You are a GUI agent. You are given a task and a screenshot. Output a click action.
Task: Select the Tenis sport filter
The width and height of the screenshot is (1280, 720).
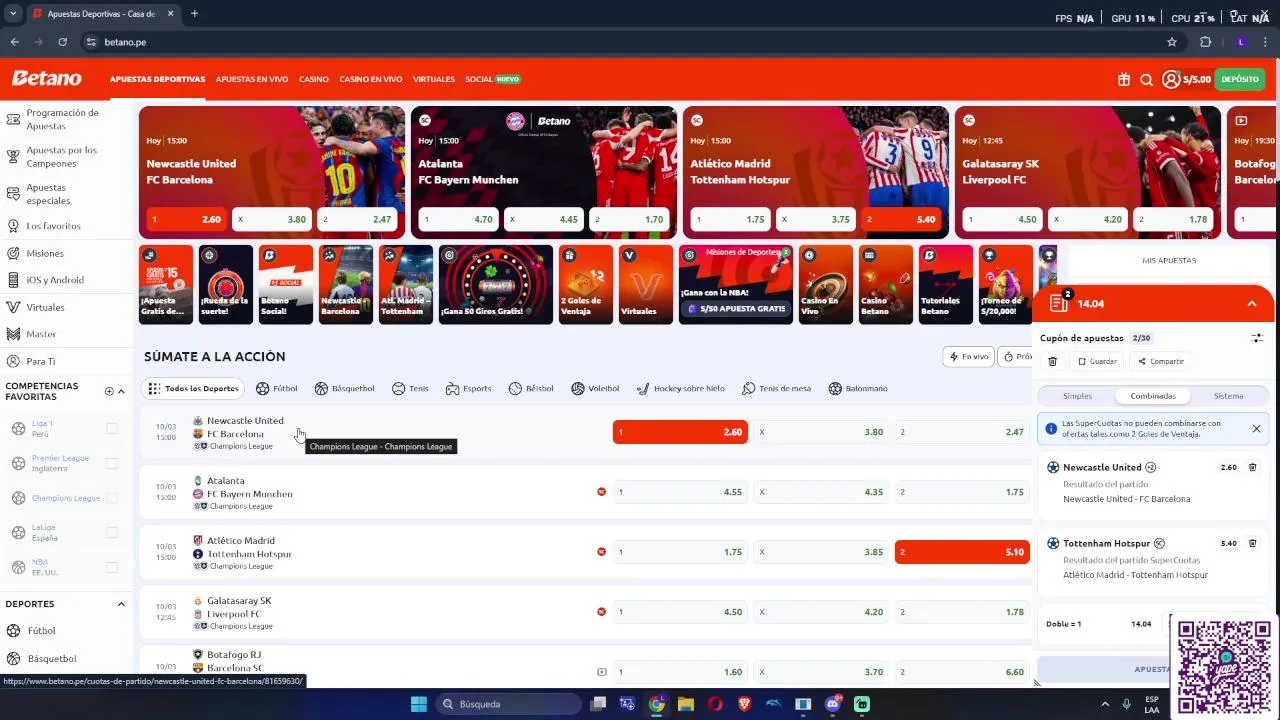[410, 388]
